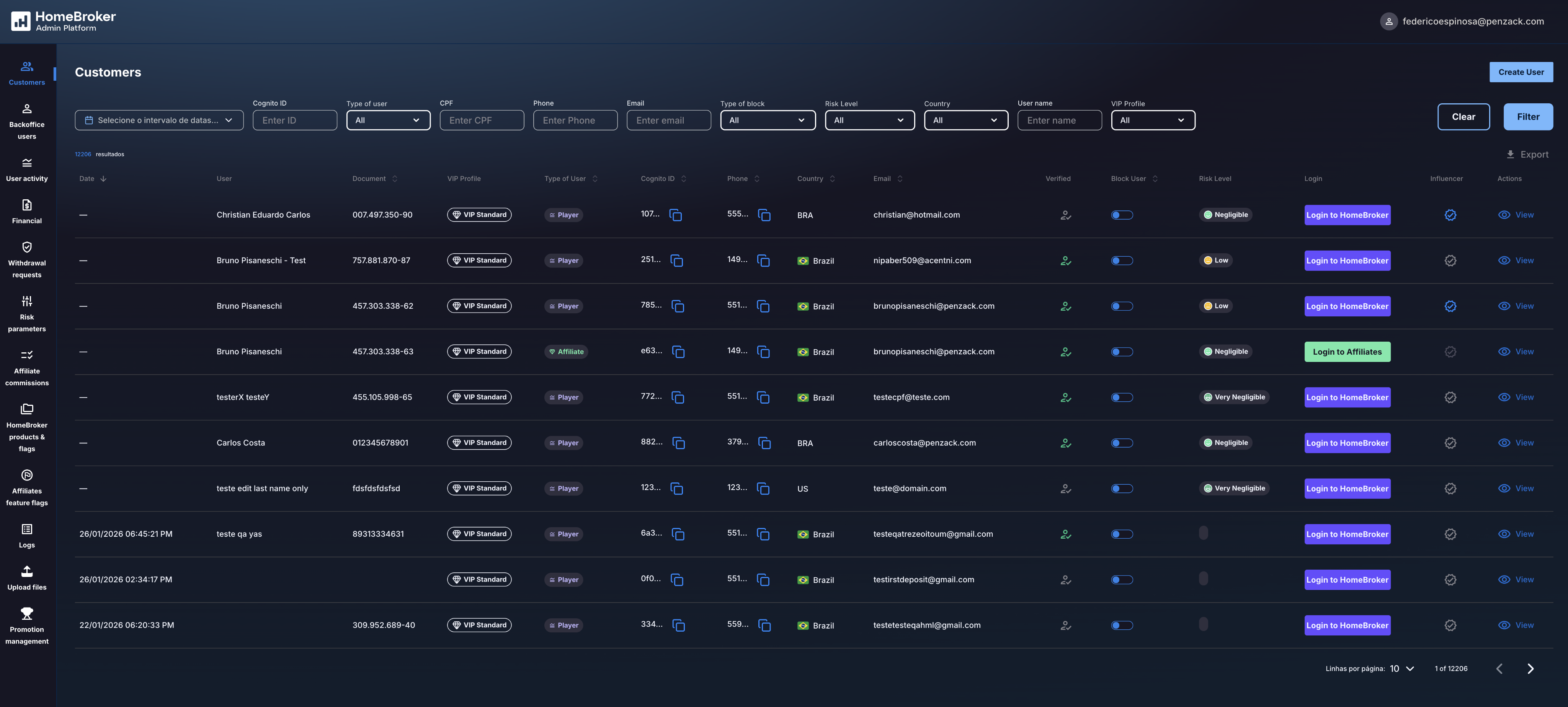Image resolution: width=1568 pixels, height=707 pixels.
Task: Copy Cognito ID for Christian Eduardo Carlos
Action: click(675, 215)
